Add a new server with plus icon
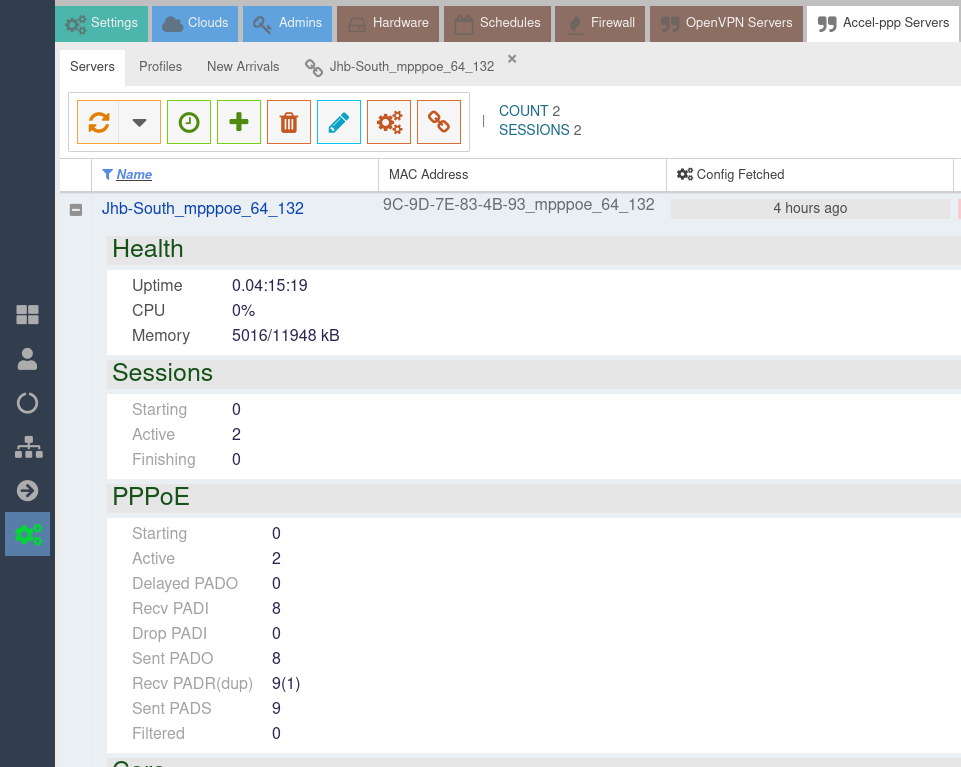This screenshot has width=961, height=767. coord(239,122)
